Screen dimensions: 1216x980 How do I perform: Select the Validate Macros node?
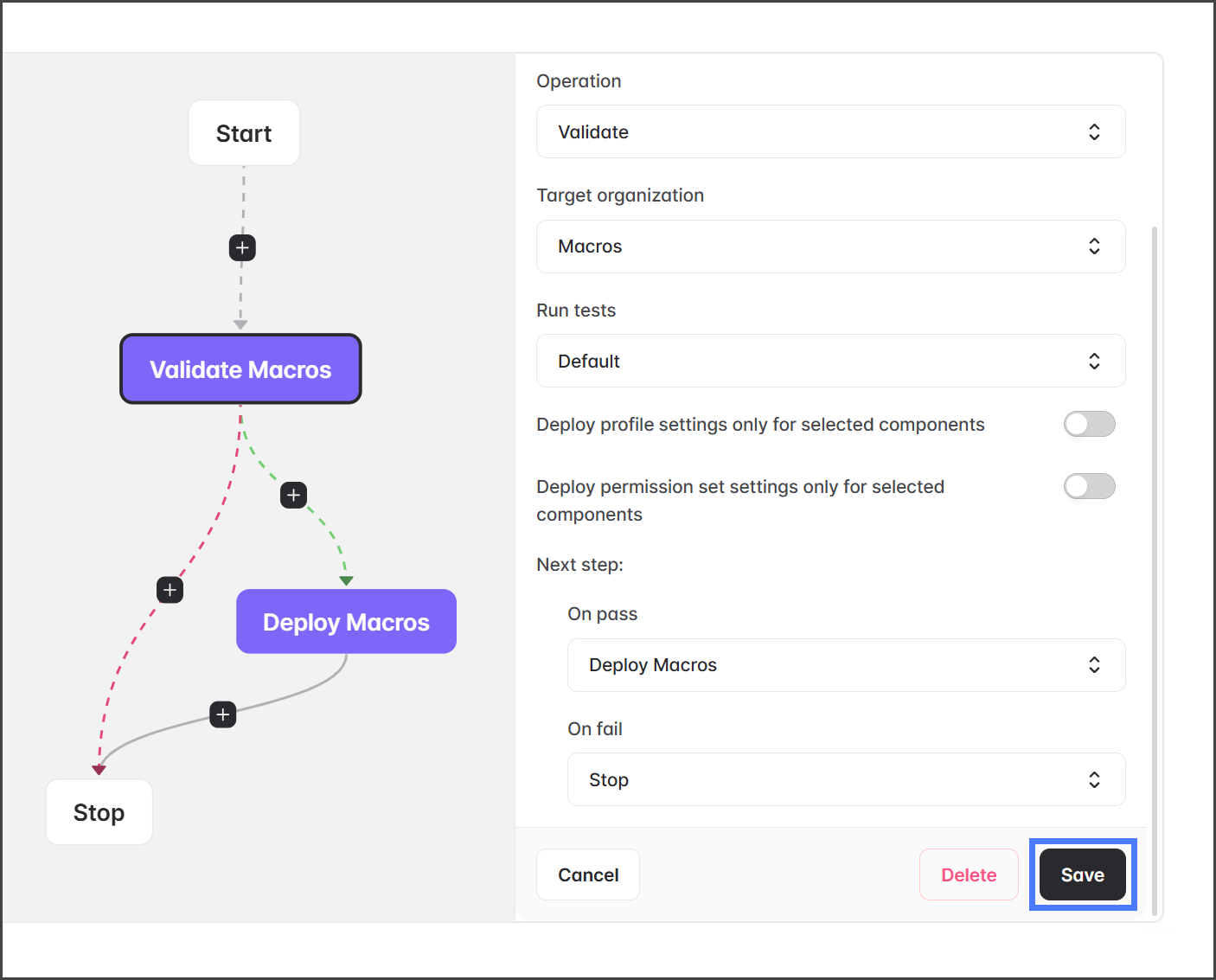coord(240,369)
